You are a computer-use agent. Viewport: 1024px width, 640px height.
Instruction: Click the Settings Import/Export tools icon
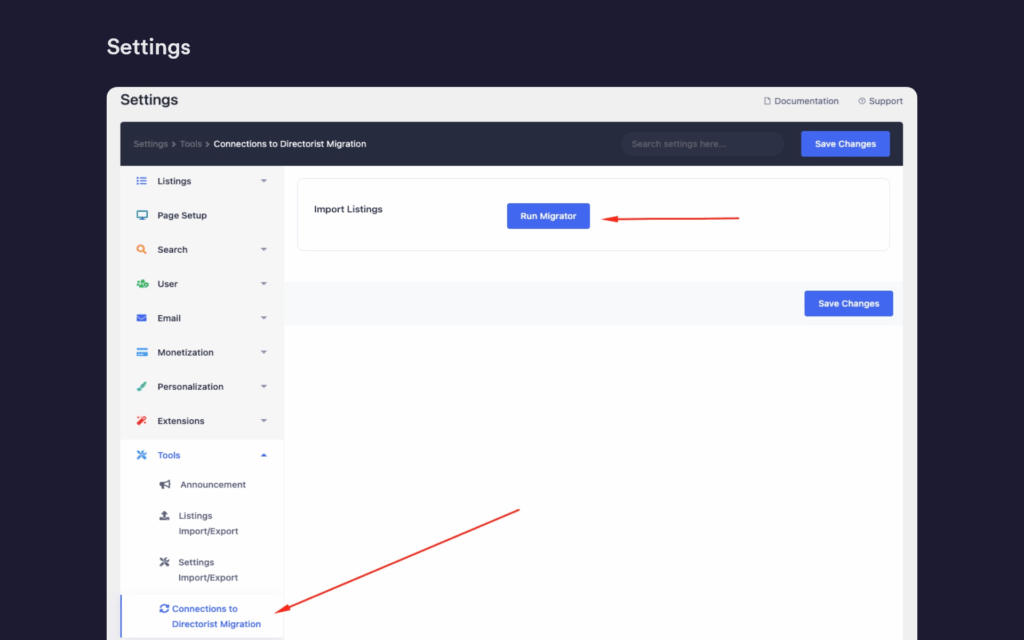pyautogui.click(x=165, y=562)
